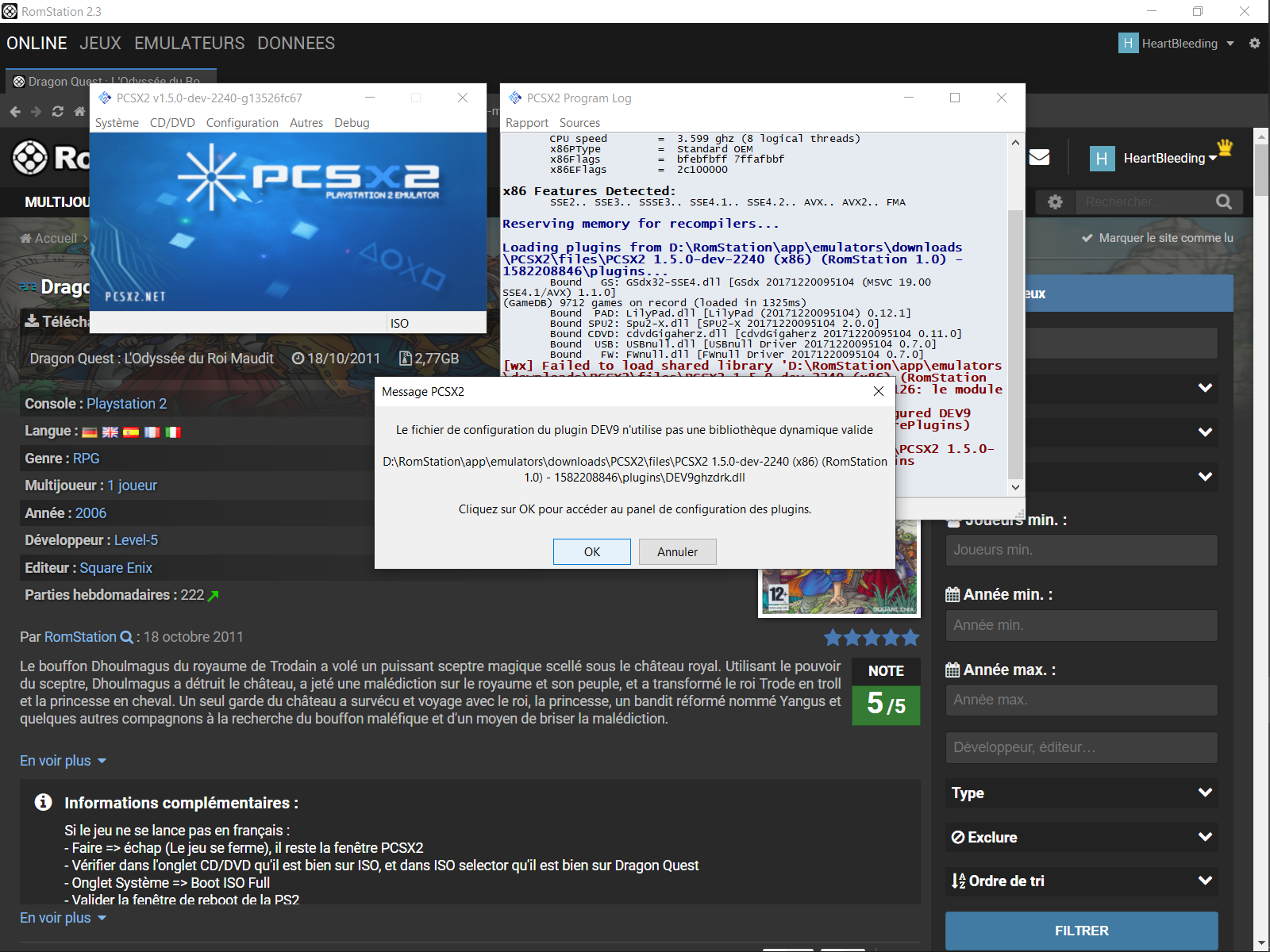Click the PCSX2 logo icon in Program Log title
The width and height of the screenshot is (1270, 952).
click(x=515, y=98)
